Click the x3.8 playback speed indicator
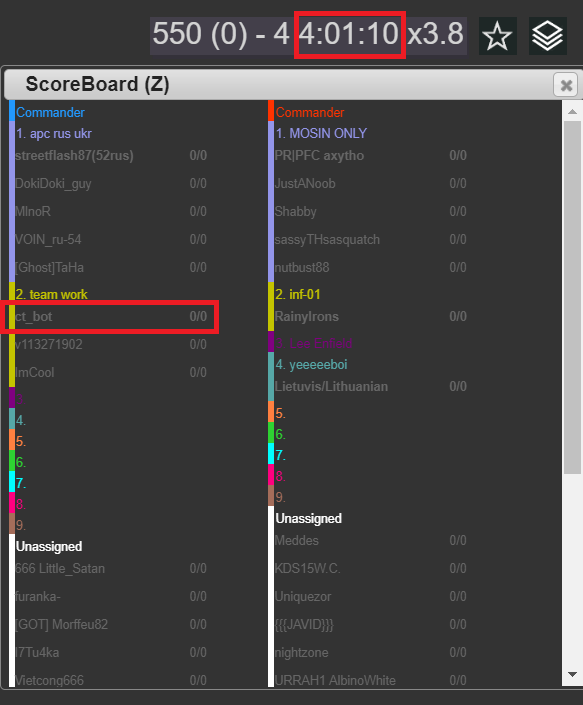 [435, 35]
